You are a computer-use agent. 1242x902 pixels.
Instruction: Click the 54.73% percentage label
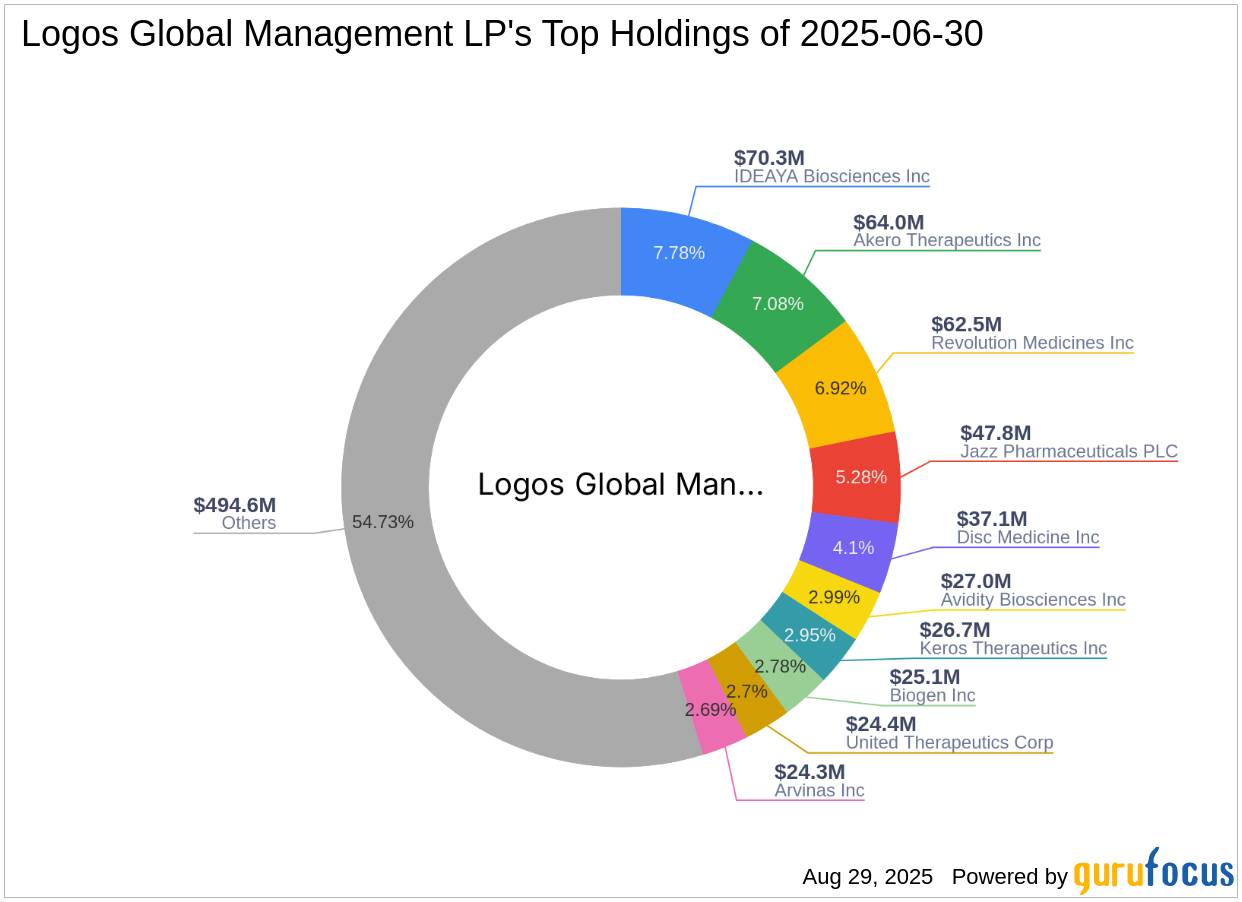[384, 521]
